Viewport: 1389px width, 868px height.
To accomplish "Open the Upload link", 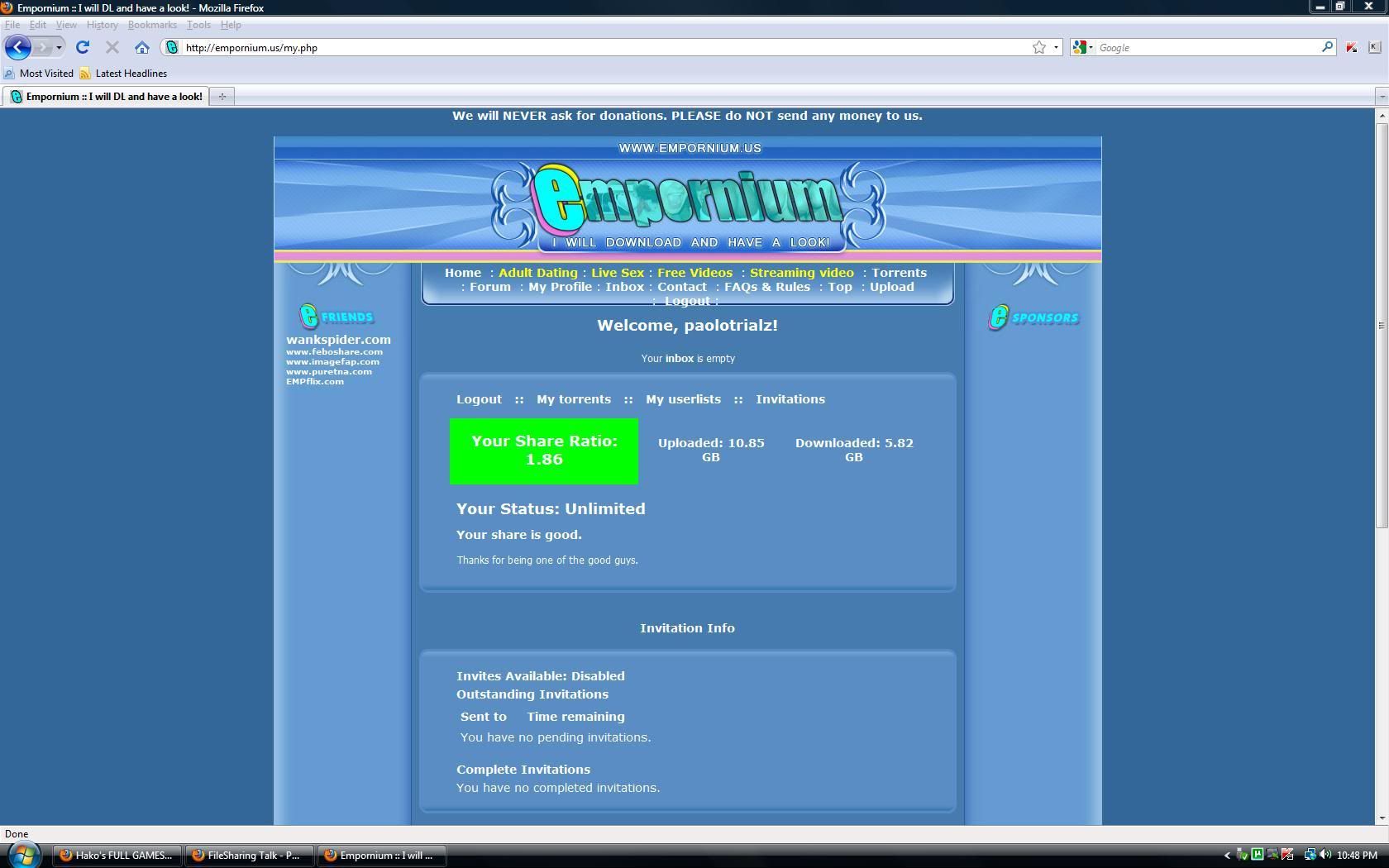I will 892,287.
